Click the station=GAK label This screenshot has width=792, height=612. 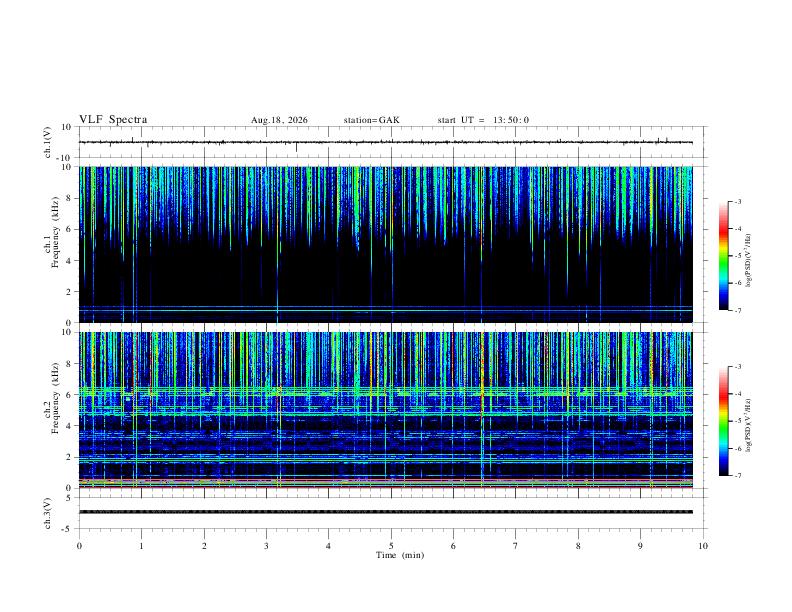point(371,120)
